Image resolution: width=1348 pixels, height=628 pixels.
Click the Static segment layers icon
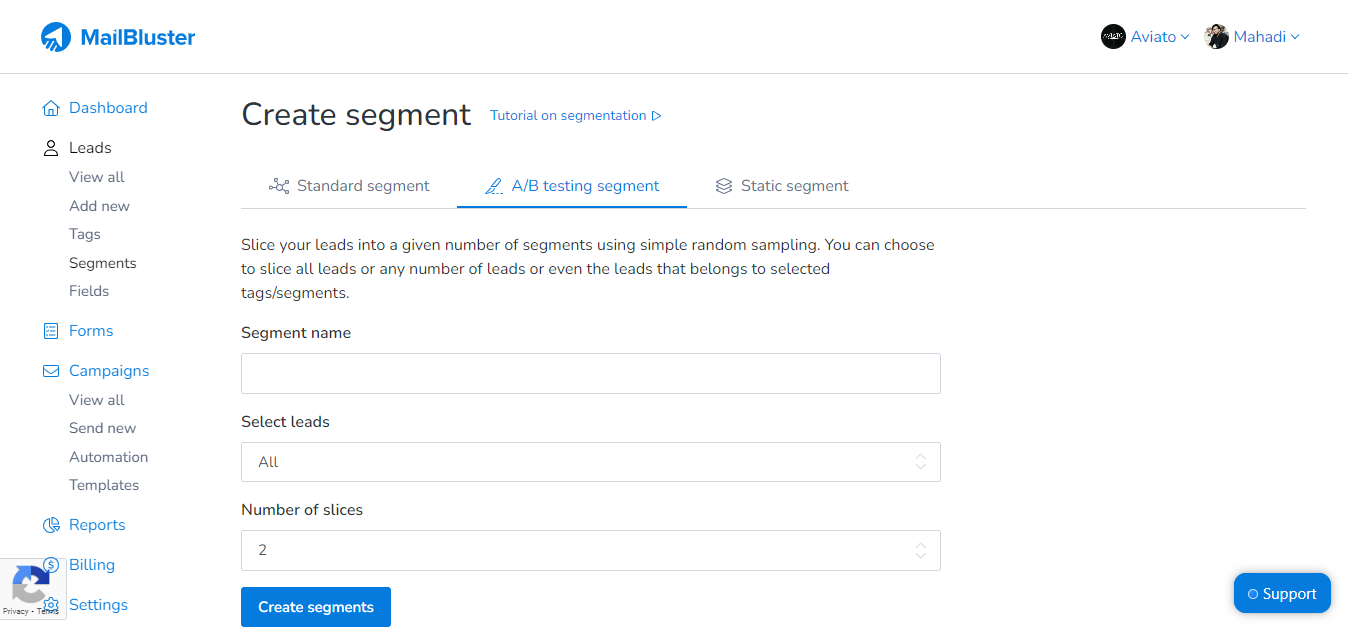[723, 185]
